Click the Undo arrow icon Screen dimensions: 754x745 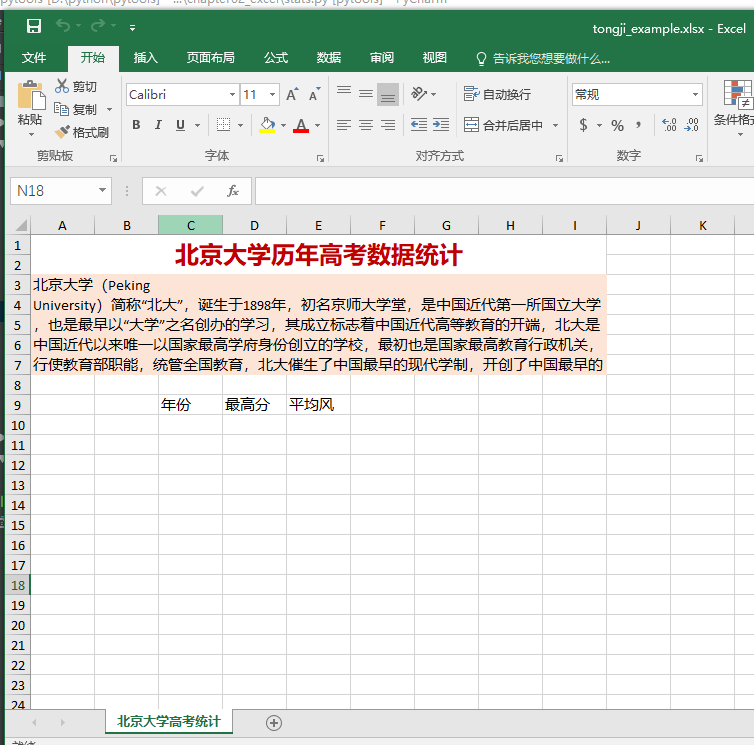coord(63,25)
